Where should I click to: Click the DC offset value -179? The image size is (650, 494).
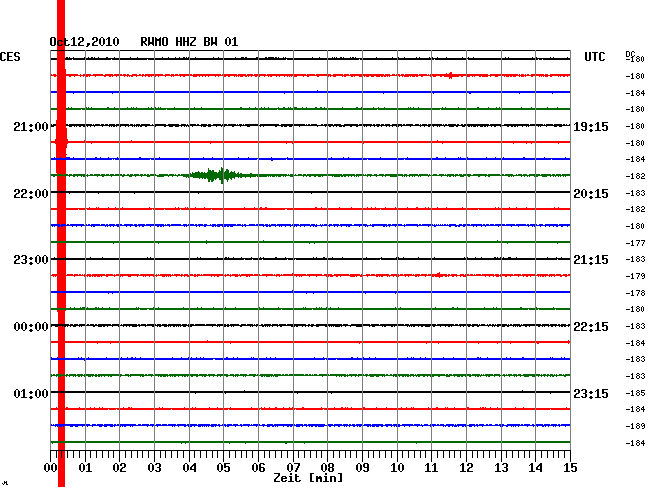click(x=635, y=276)
